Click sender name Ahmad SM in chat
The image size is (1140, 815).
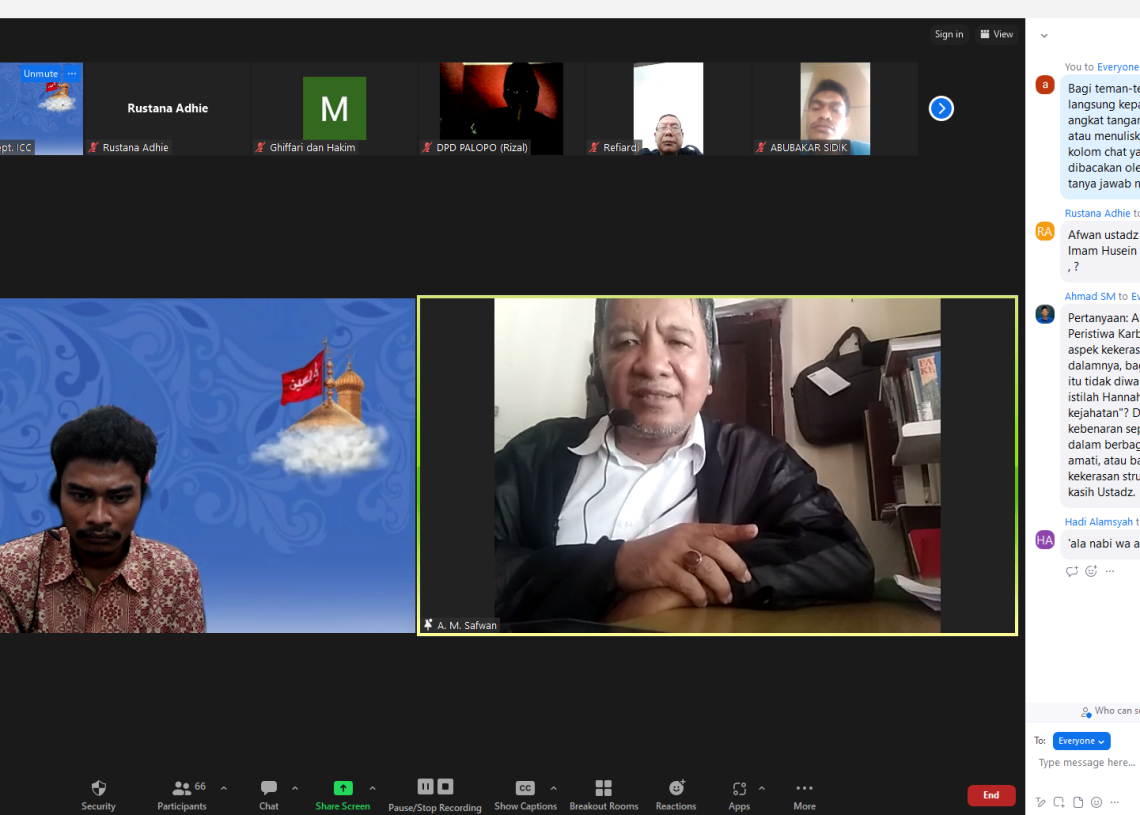1090,296
